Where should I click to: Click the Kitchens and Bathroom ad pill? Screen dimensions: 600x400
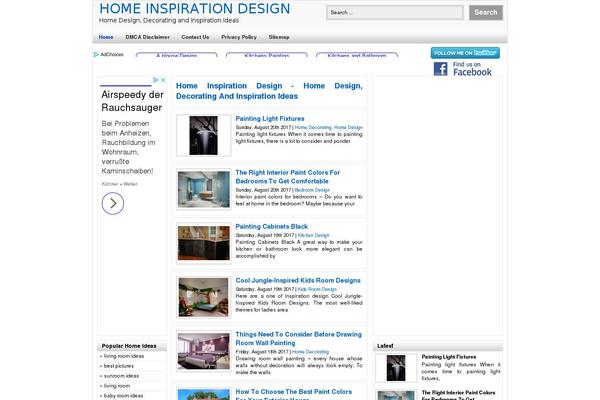tap(357, 55)
